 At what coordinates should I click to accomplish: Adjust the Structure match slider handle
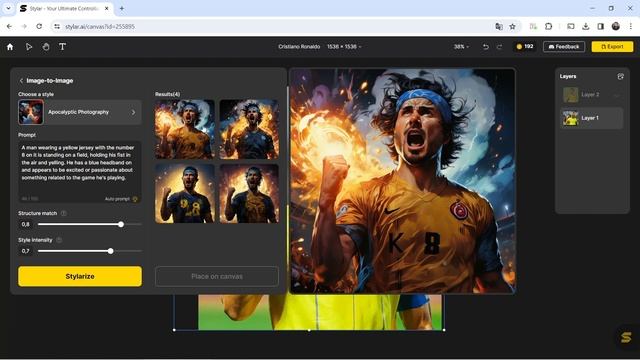pyautogui.click(x=121, y=224)
